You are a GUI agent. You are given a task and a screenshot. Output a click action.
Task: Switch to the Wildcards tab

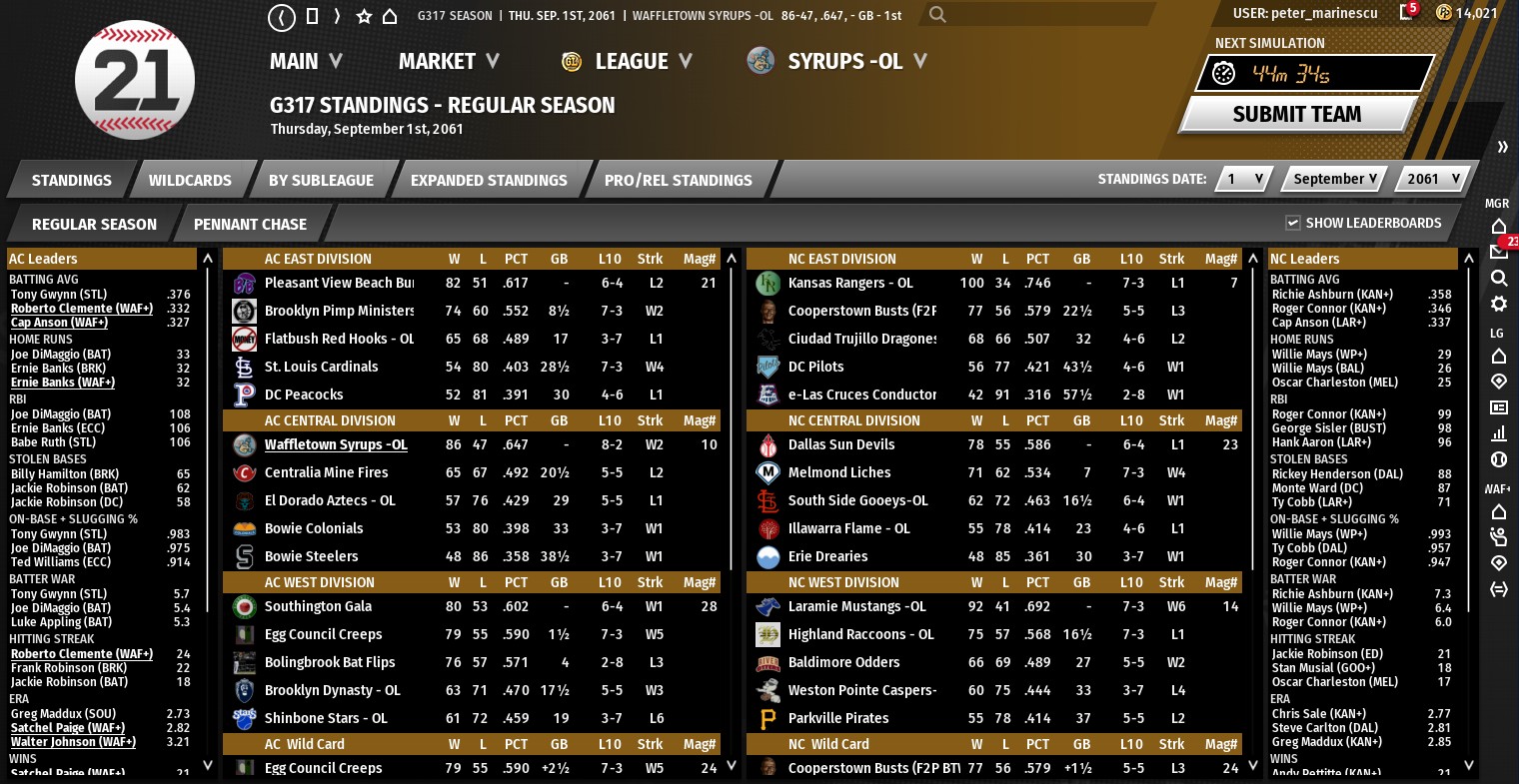coord(190,180)
